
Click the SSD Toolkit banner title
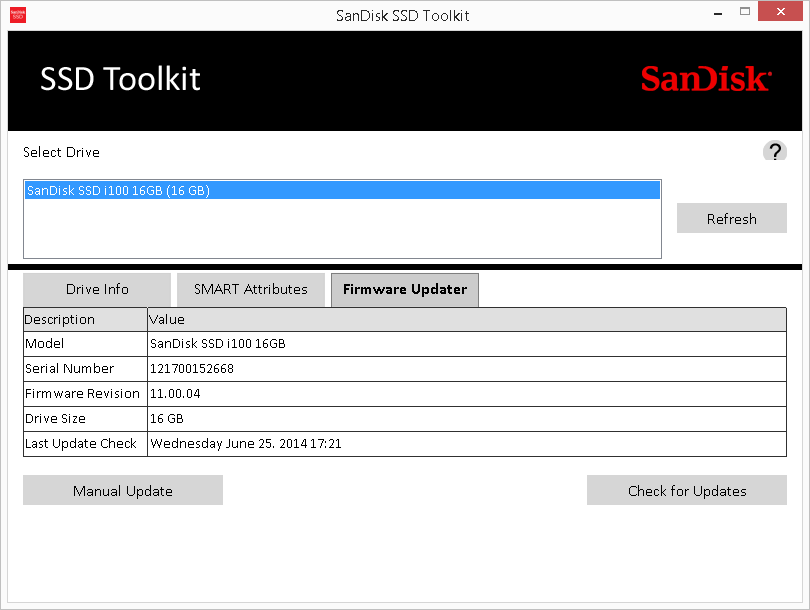click(x=120, y=79)
